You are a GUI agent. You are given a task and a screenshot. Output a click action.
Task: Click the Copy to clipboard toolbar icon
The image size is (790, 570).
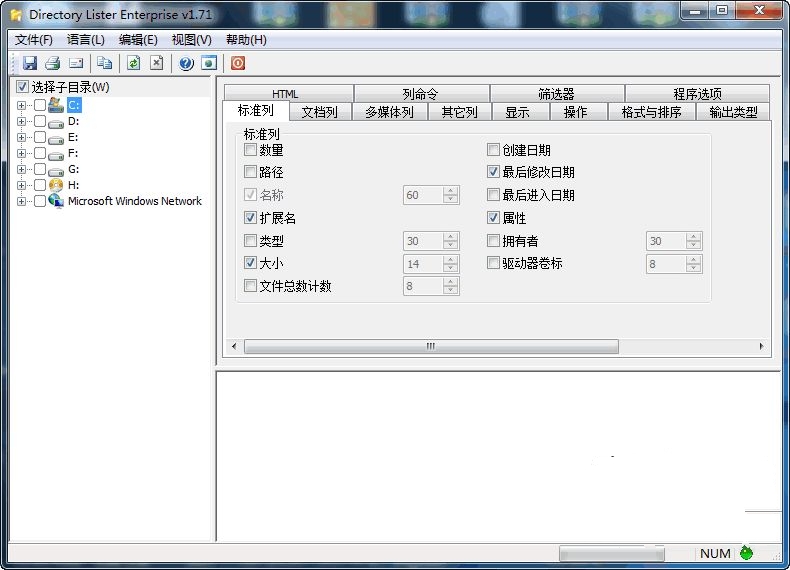pos(104,63)
